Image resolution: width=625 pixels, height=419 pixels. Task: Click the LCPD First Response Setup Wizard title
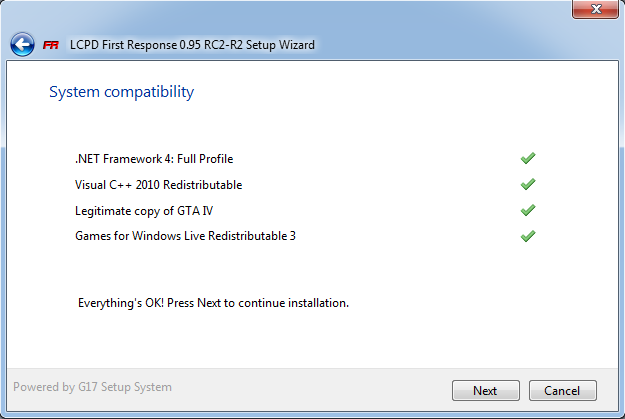coord(192,45)
